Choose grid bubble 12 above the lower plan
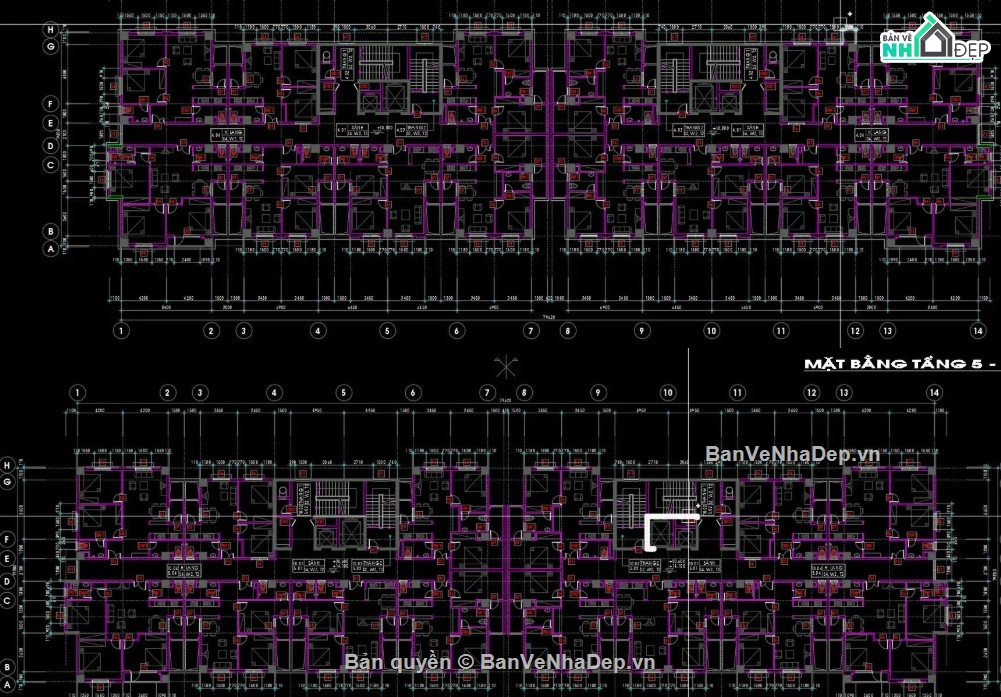This screenshot has width=1001, height=697. coord(811,393)
